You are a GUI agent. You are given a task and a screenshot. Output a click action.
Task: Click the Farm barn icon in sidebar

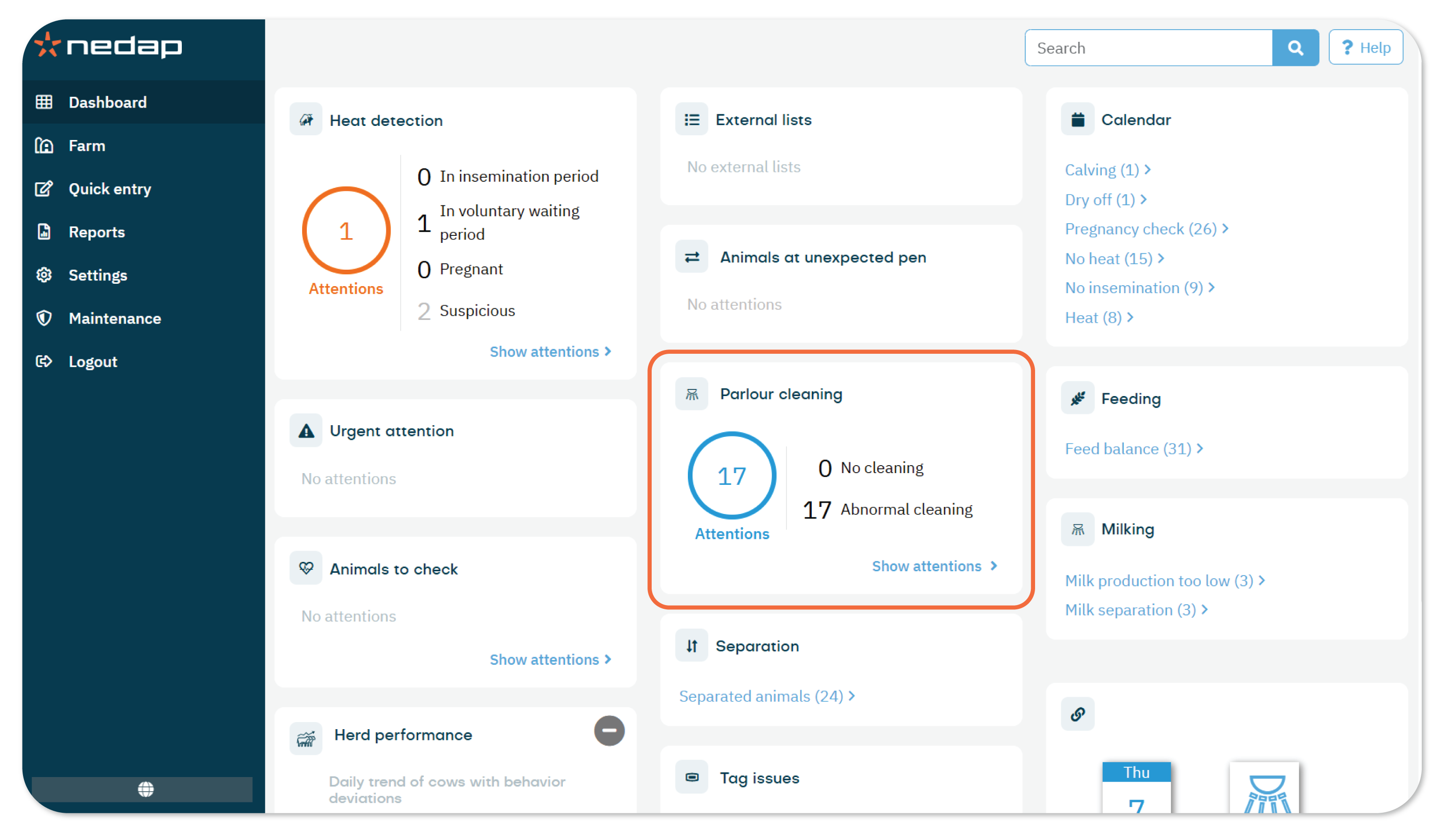click(44, 146)
